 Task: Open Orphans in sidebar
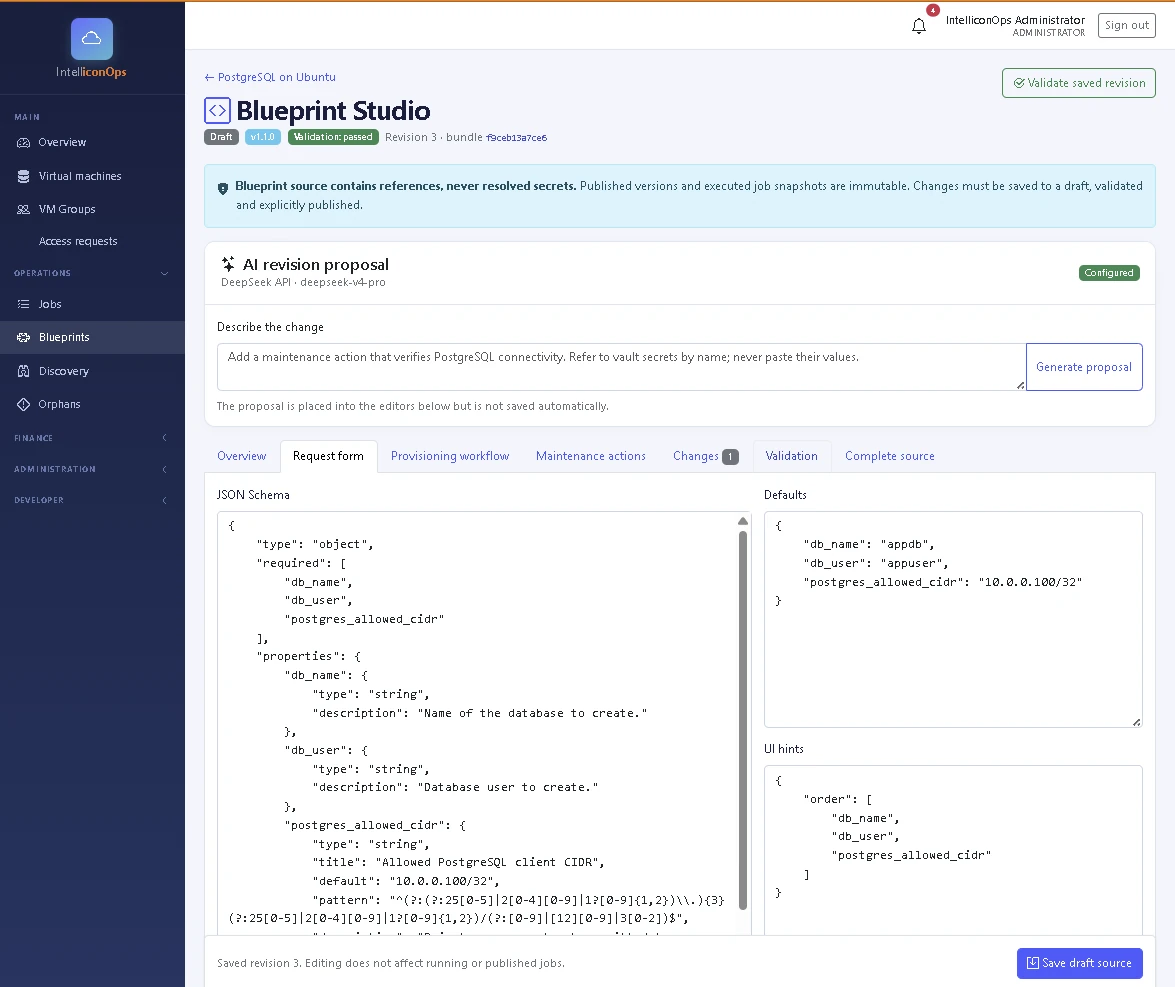click(x=92, y=404)
